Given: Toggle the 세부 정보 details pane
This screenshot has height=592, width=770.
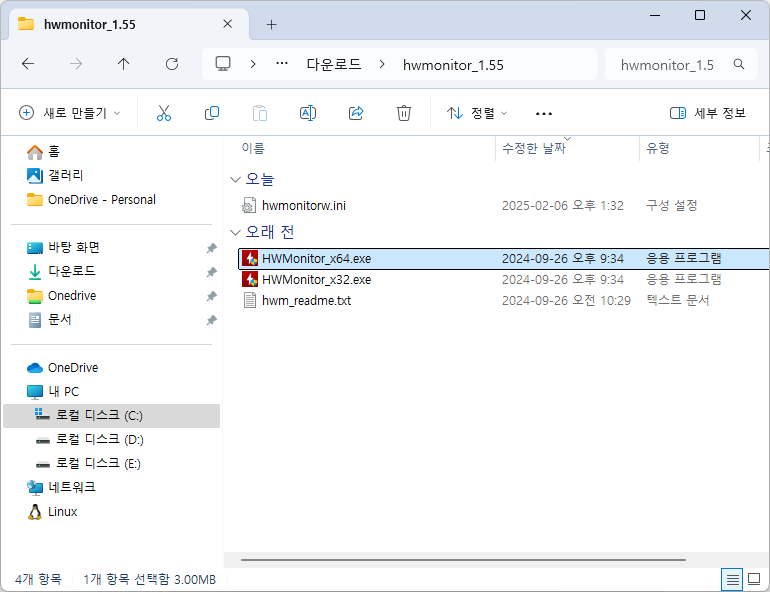Looking at the screenshot, I should (x=708, y=113).
